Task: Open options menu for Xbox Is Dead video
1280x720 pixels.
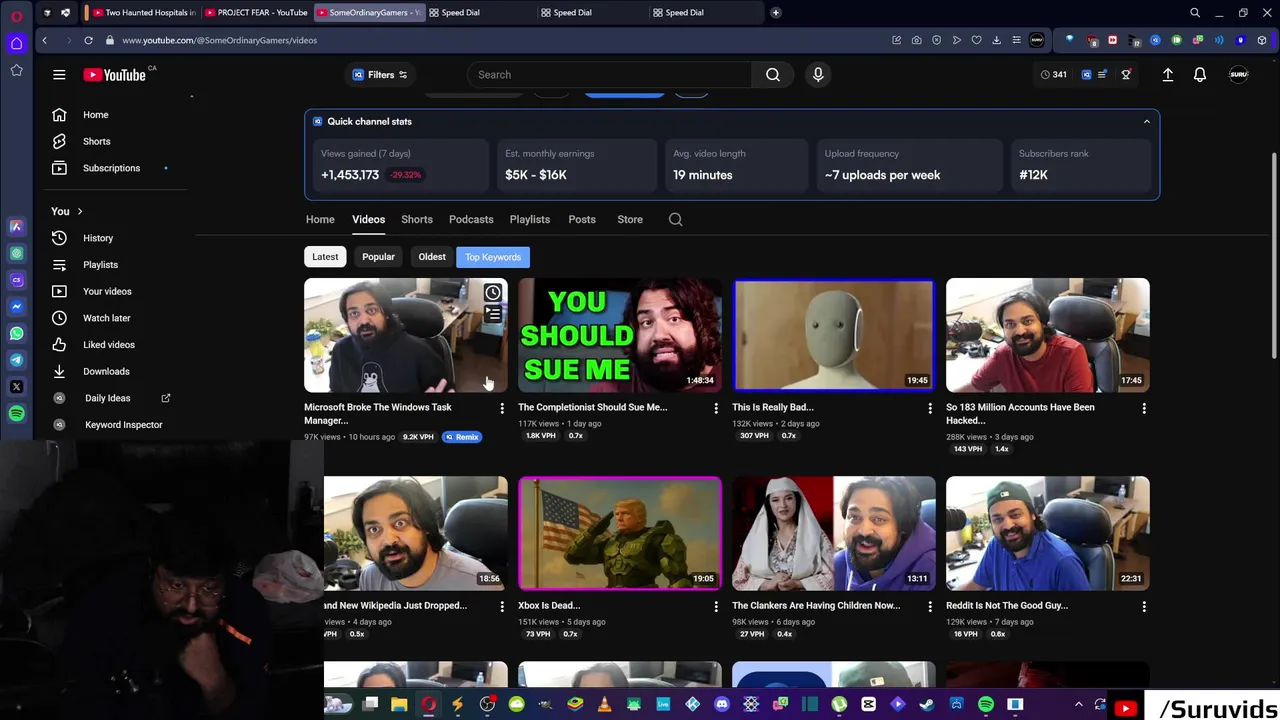Action: coord(716,606)
